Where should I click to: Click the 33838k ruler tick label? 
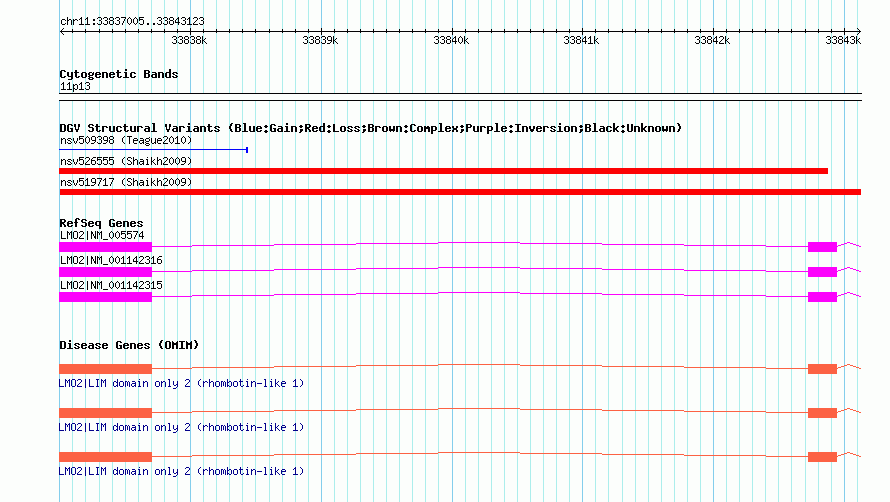click(189, 40)
